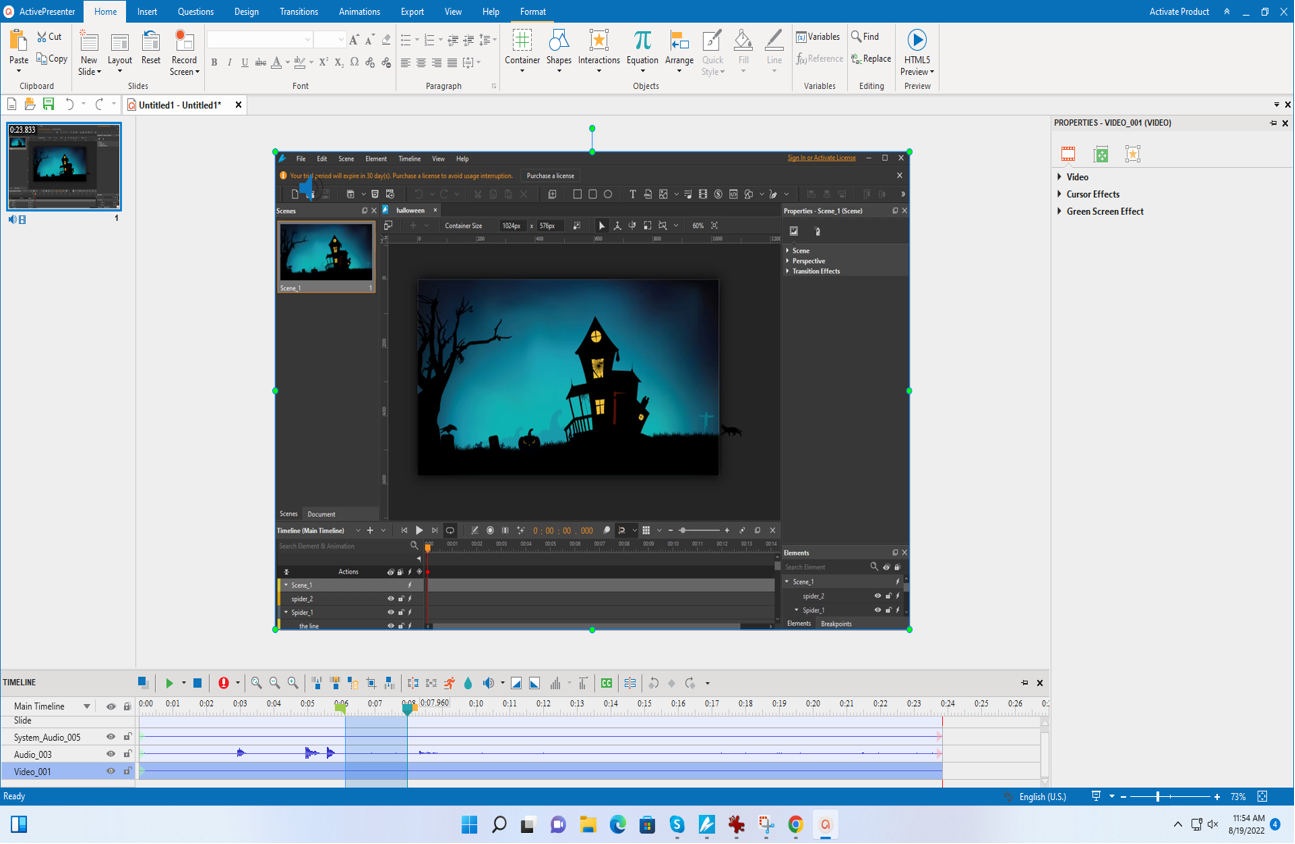
Task: Click the timeline snapping icon beside TIMELINE label
Action: point(143,683)
